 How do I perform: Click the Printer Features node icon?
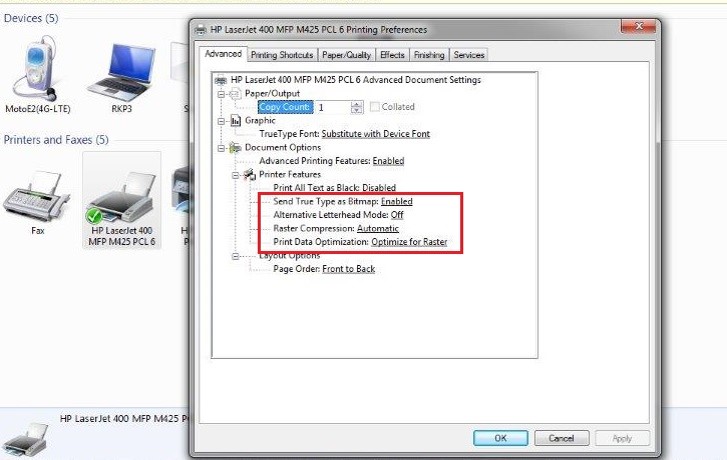[x=250, y=174]
